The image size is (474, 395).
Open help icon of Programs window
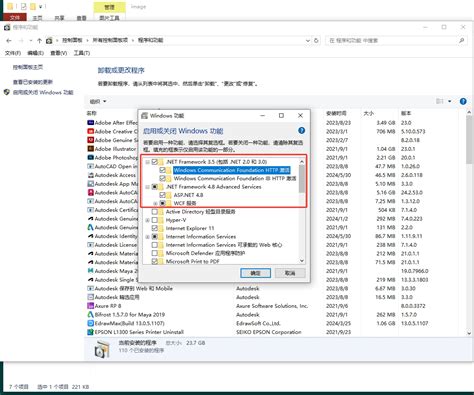[x=463, y=101]
